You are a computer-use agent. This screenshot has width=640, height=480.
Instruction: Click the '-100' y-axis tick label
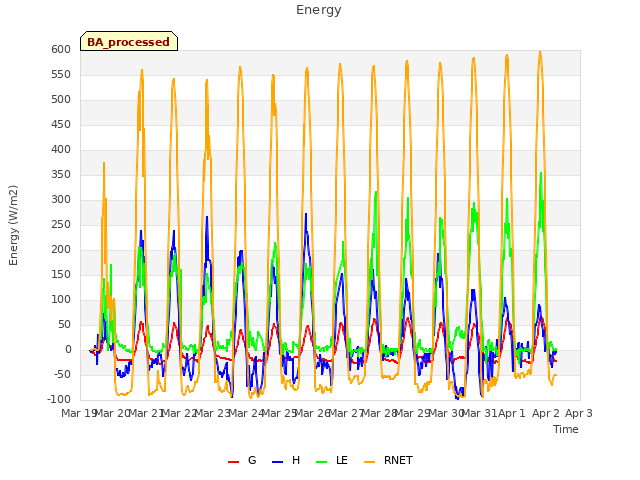coord(59,399)
